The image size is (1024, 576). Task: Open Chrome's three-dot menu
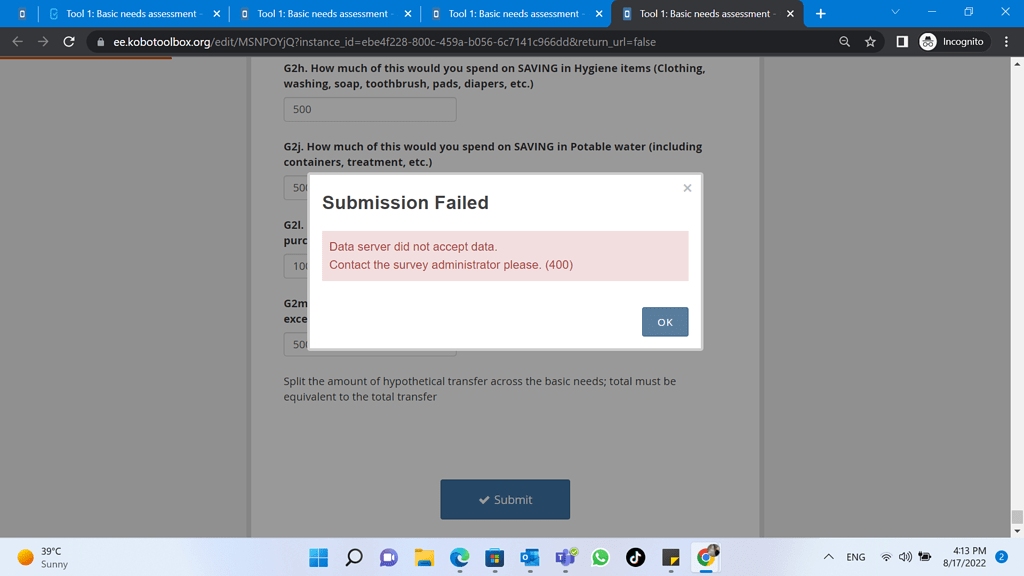[1005, 42]
